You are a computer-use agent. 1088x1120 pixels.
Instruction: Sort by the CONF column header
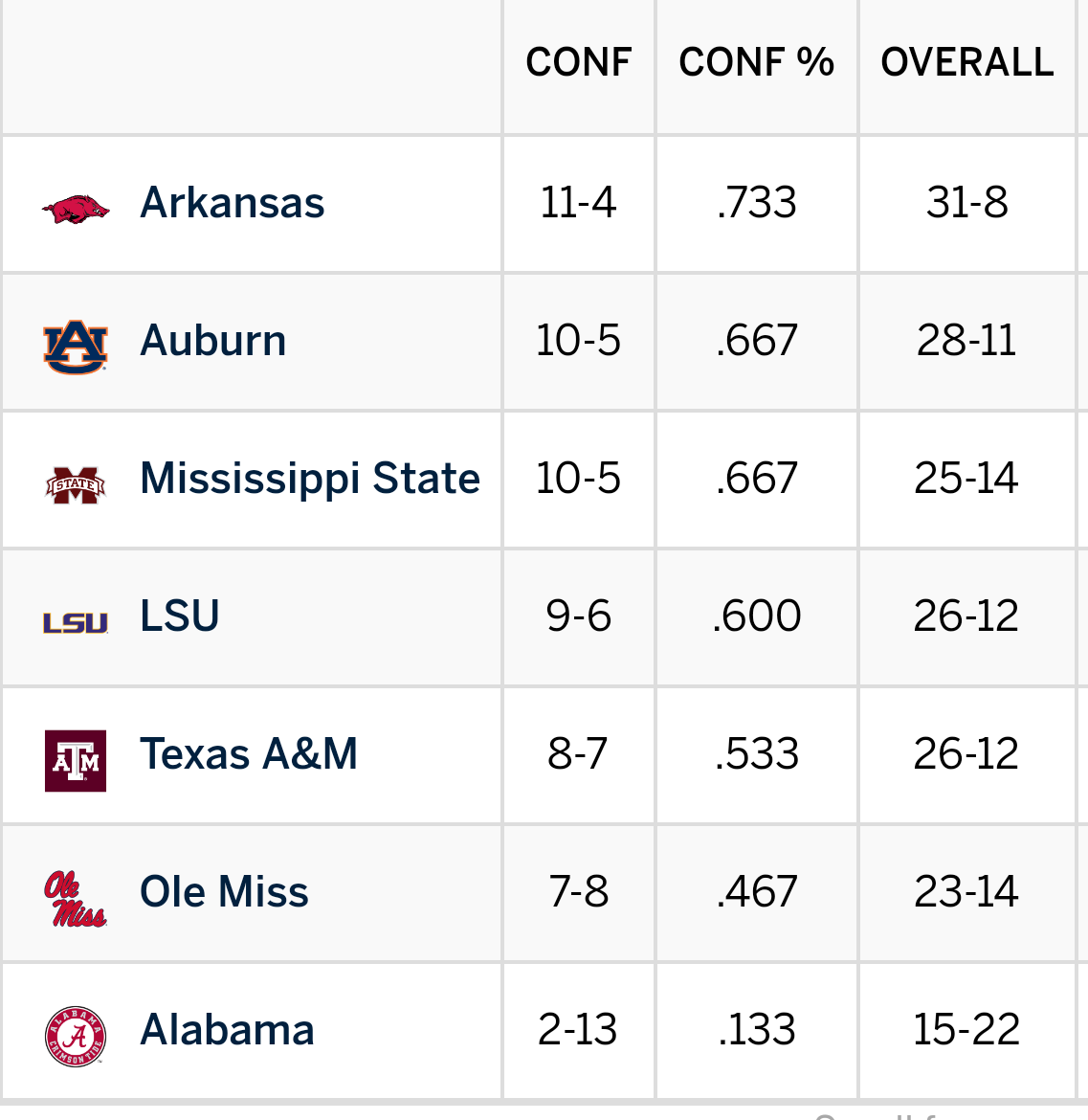[579, 63]
